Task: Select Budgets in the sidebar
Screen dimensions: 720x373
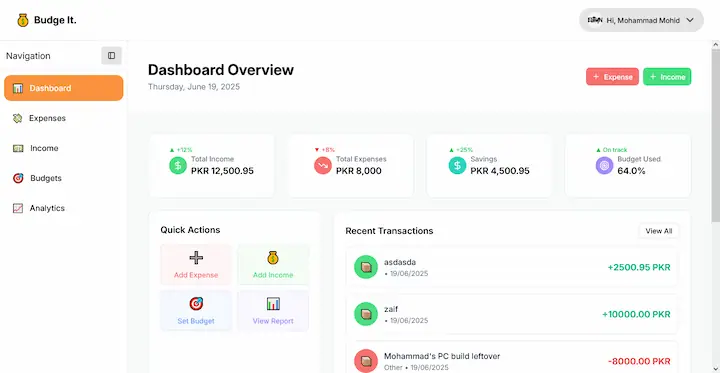Action: [x=63, y=178]
